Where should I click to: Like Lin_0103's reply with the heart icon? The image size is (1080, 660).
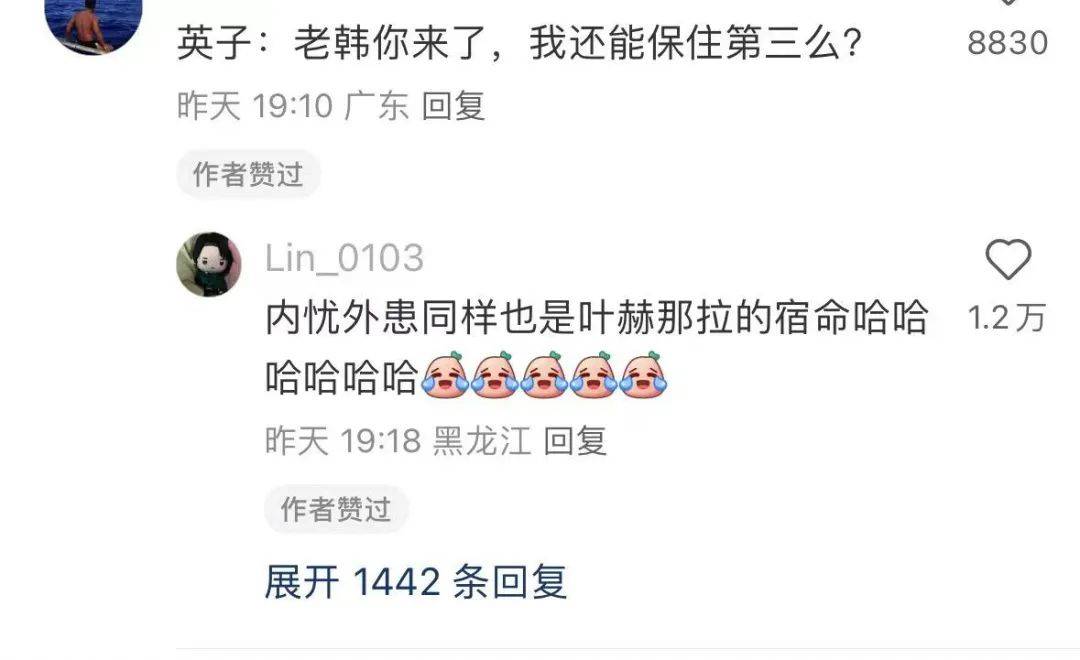point(1008,259)
